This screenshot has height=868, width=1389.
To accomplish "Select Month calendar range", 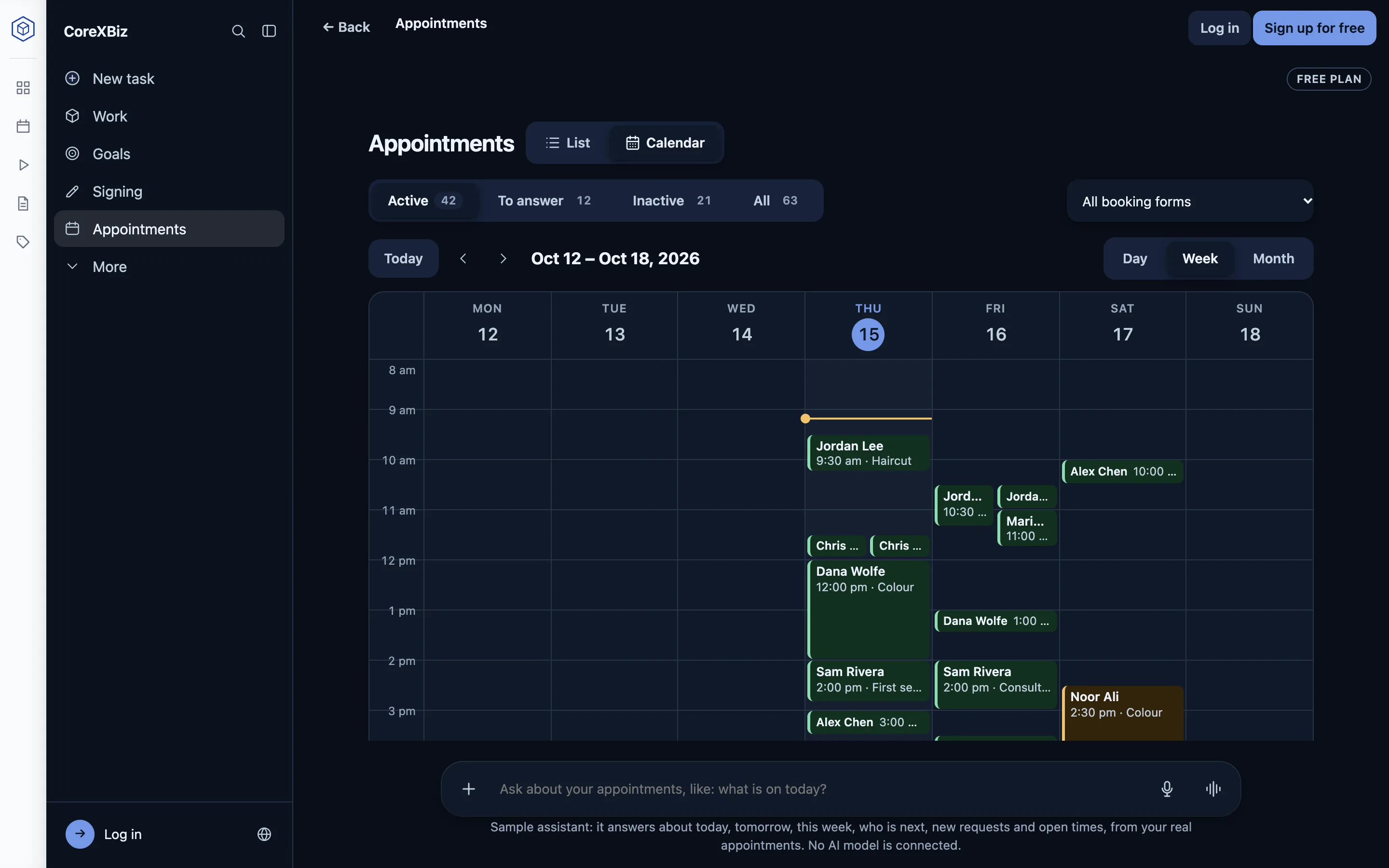I will [1273, 258].
